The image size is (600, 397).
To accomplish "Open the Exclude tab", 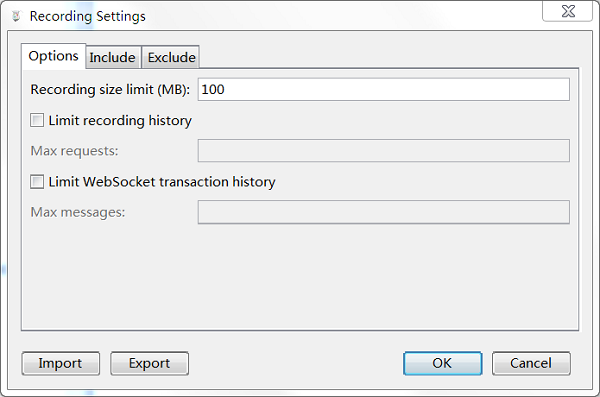I will pyautogui.click(x=171, y=57).
